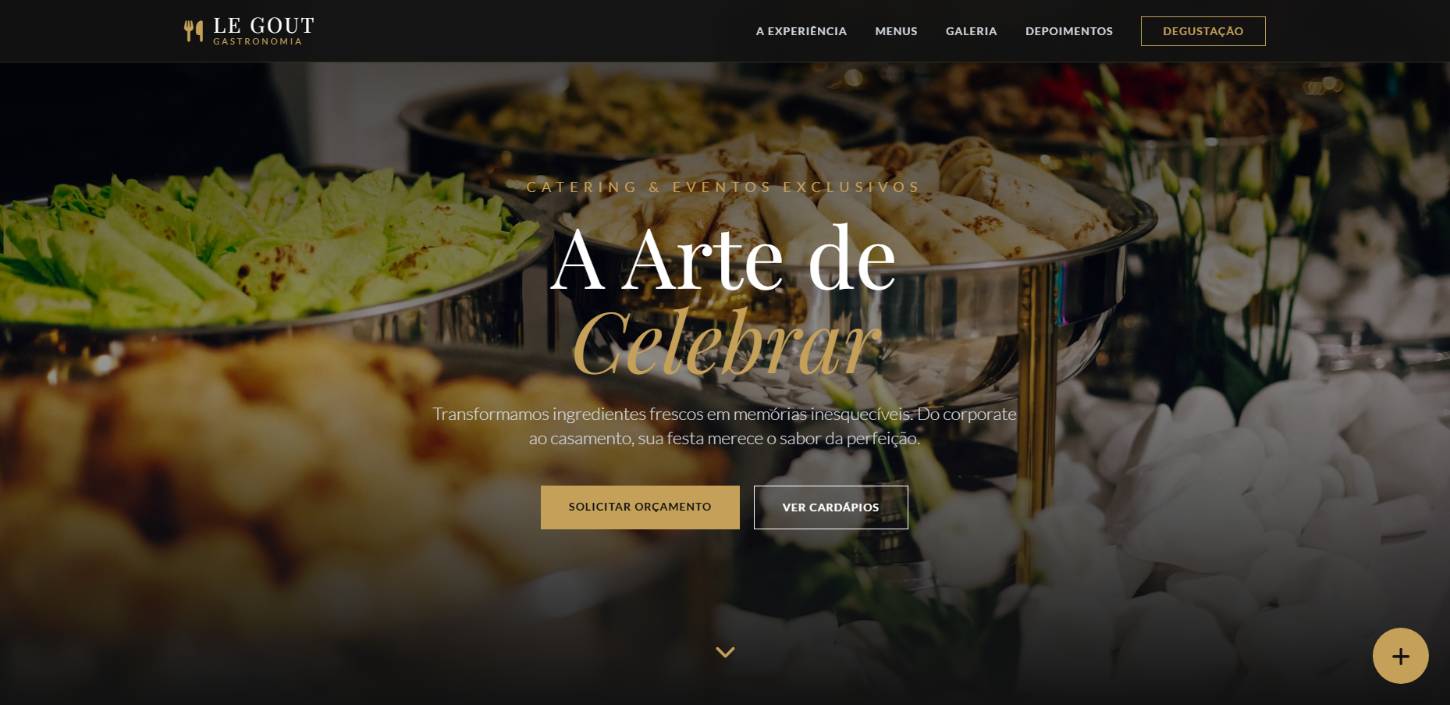
Task: Navigate to Depoimentos in the header
Action: click(1069, 31)
